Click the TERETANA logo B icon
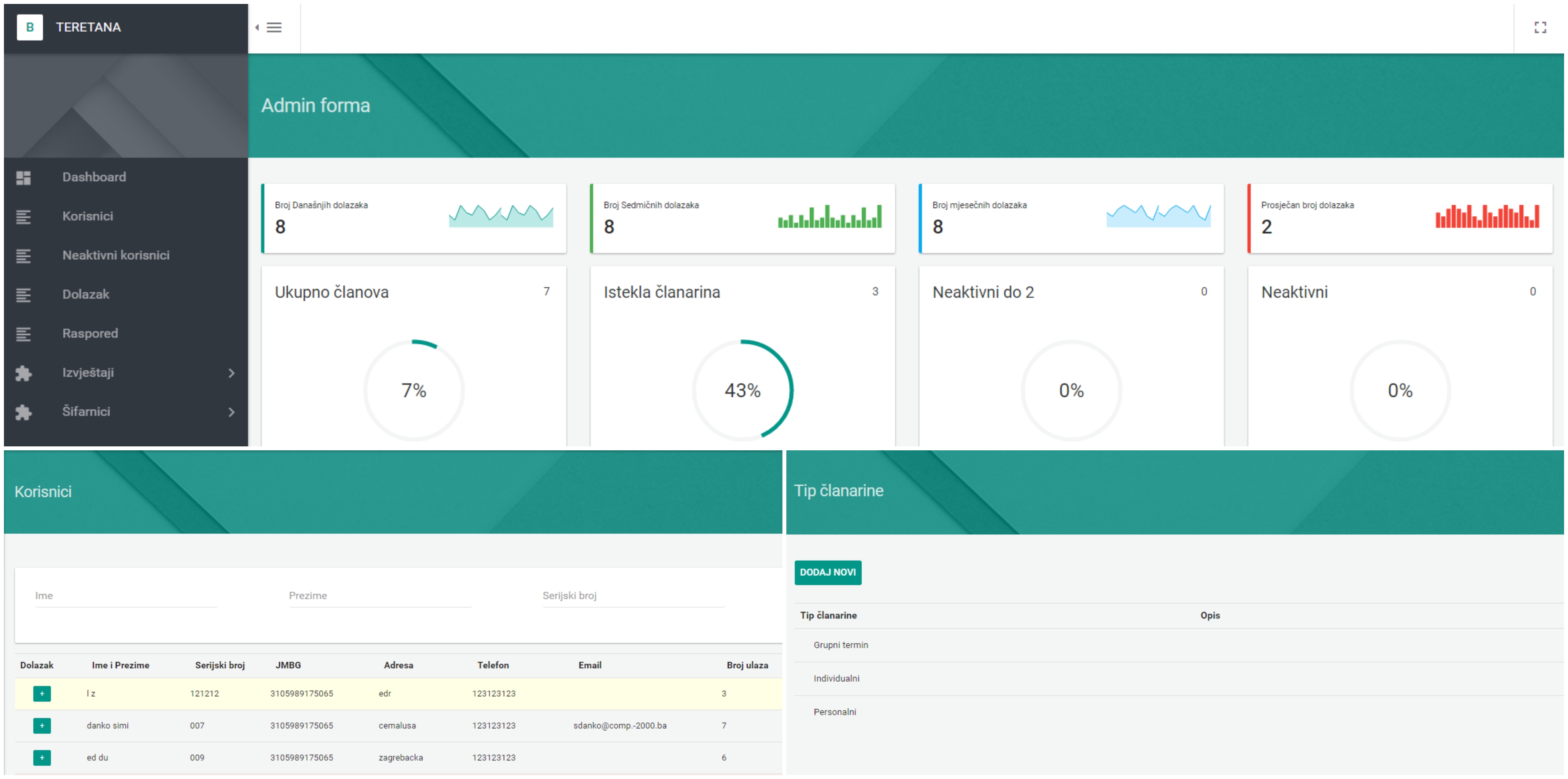This screenshot has height=779, width=1568. point(29,27)
